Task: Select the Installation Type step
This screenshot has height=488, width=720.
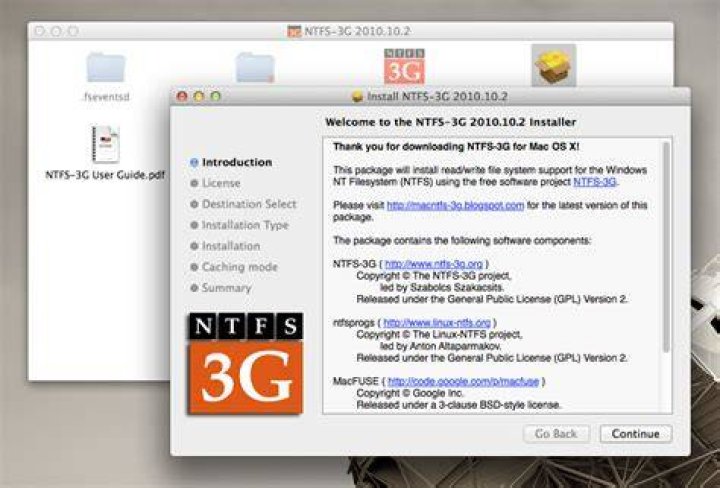Action: coord(239,225)
